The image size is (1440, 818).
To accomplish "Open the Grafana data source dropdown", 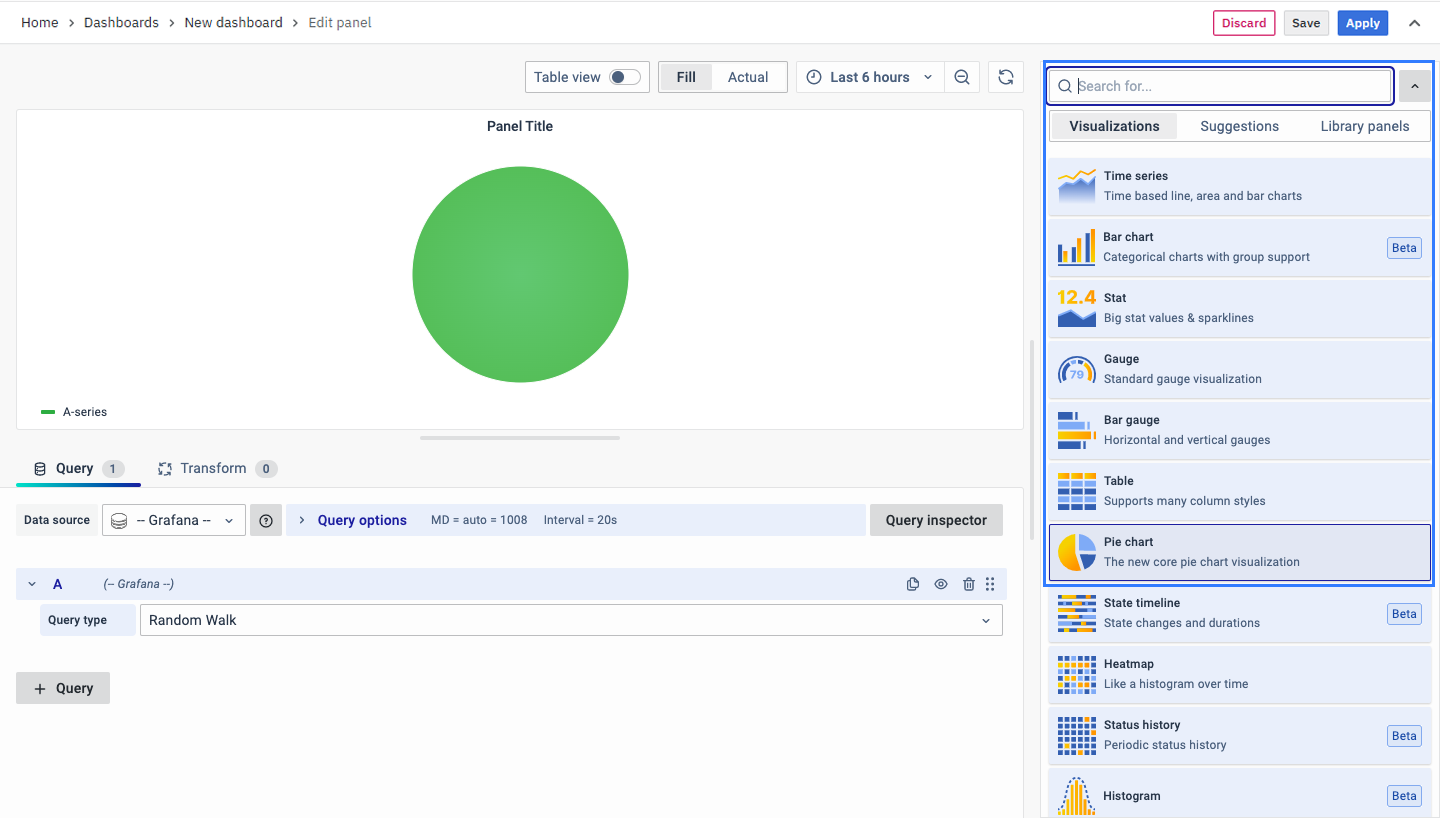I will coord(174,520).
